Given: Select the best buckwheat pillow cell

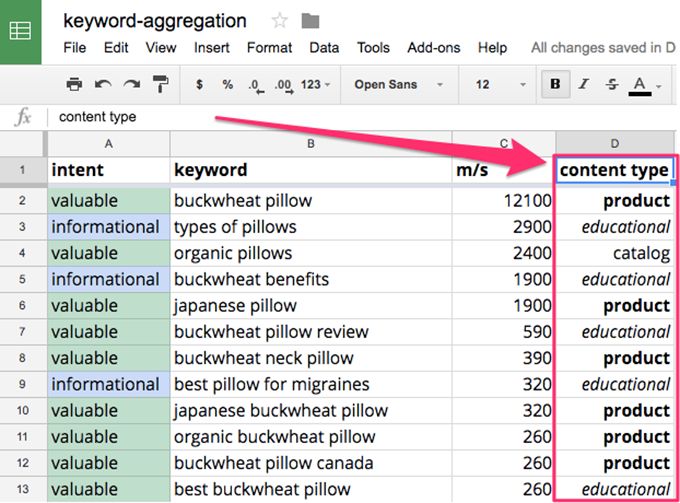Looking at the screenshot, I should tap(311, 489).
